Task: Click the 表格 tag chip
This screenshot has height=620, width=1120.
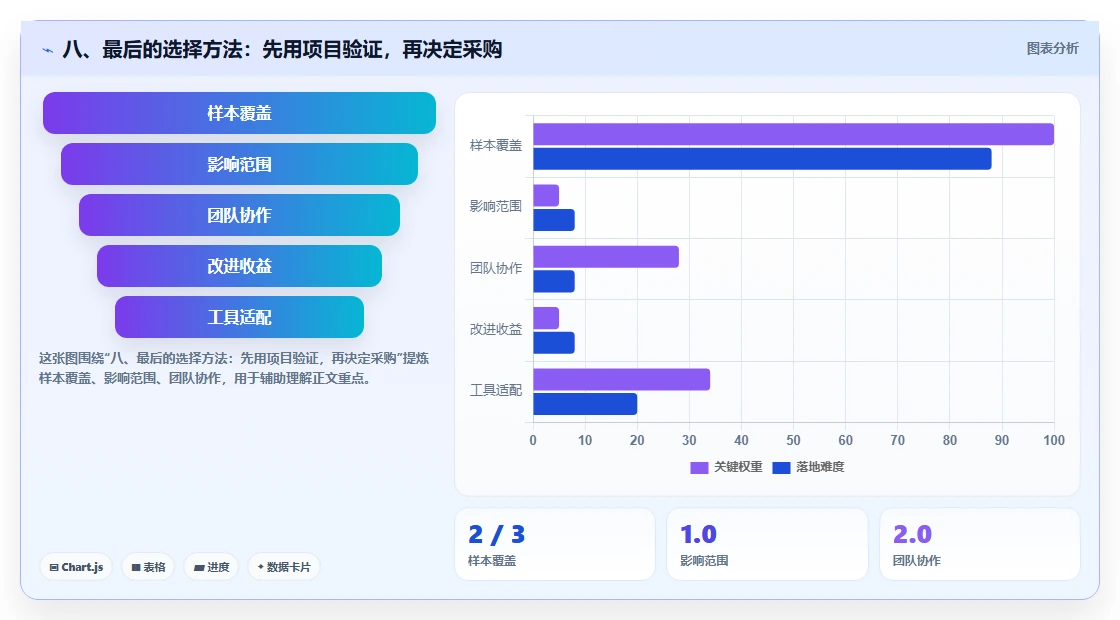Action: pyautogui.click(x=149, y=567)
